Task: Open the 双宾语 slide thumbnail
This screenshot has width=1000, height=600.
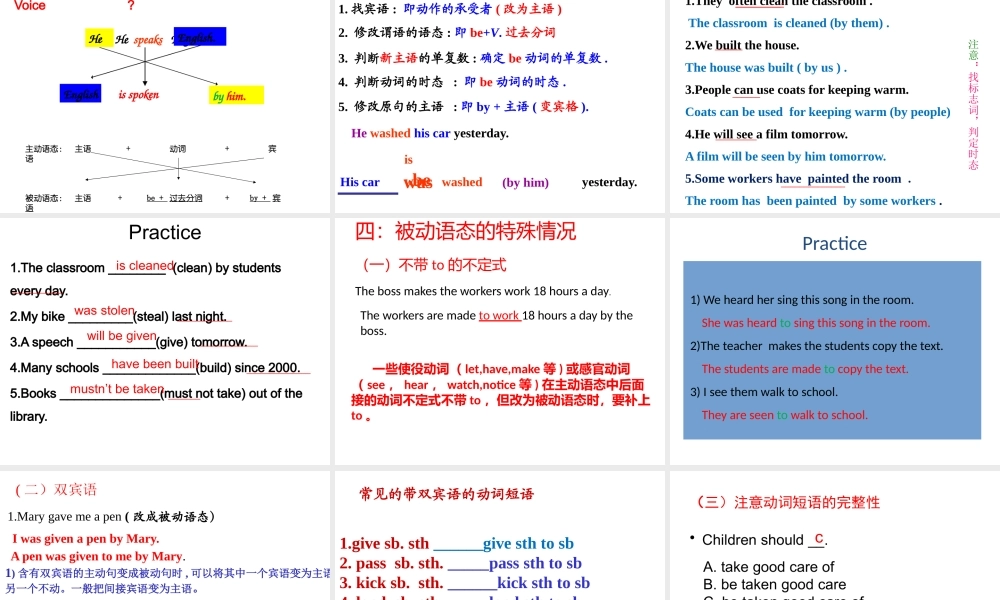Action: tap(165, 536)
